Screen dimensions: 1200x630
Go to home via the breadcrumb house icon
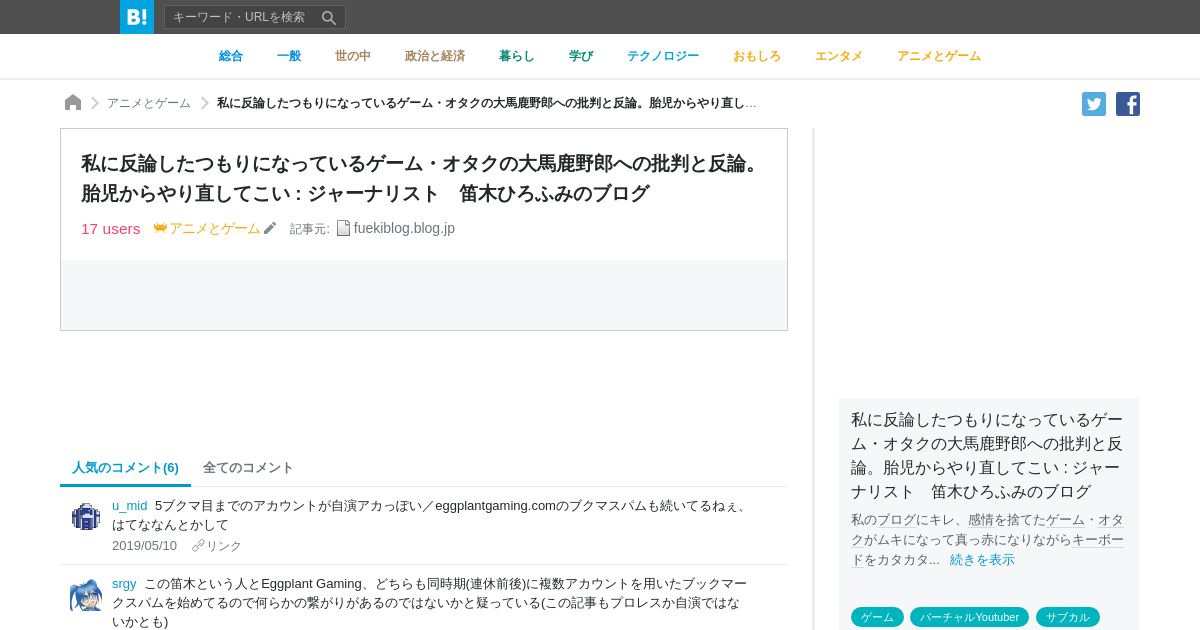(x=73, y=103)
